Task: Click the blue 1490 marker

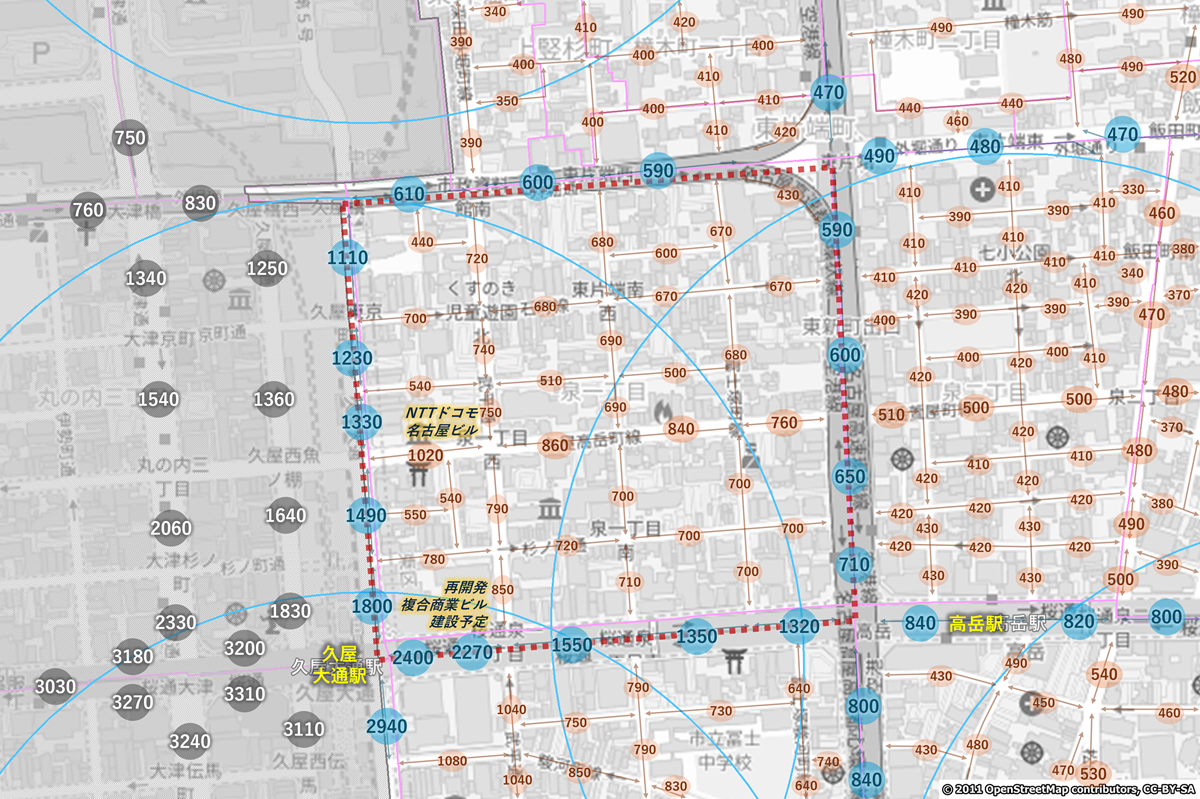Action: (x=366, y=515)
